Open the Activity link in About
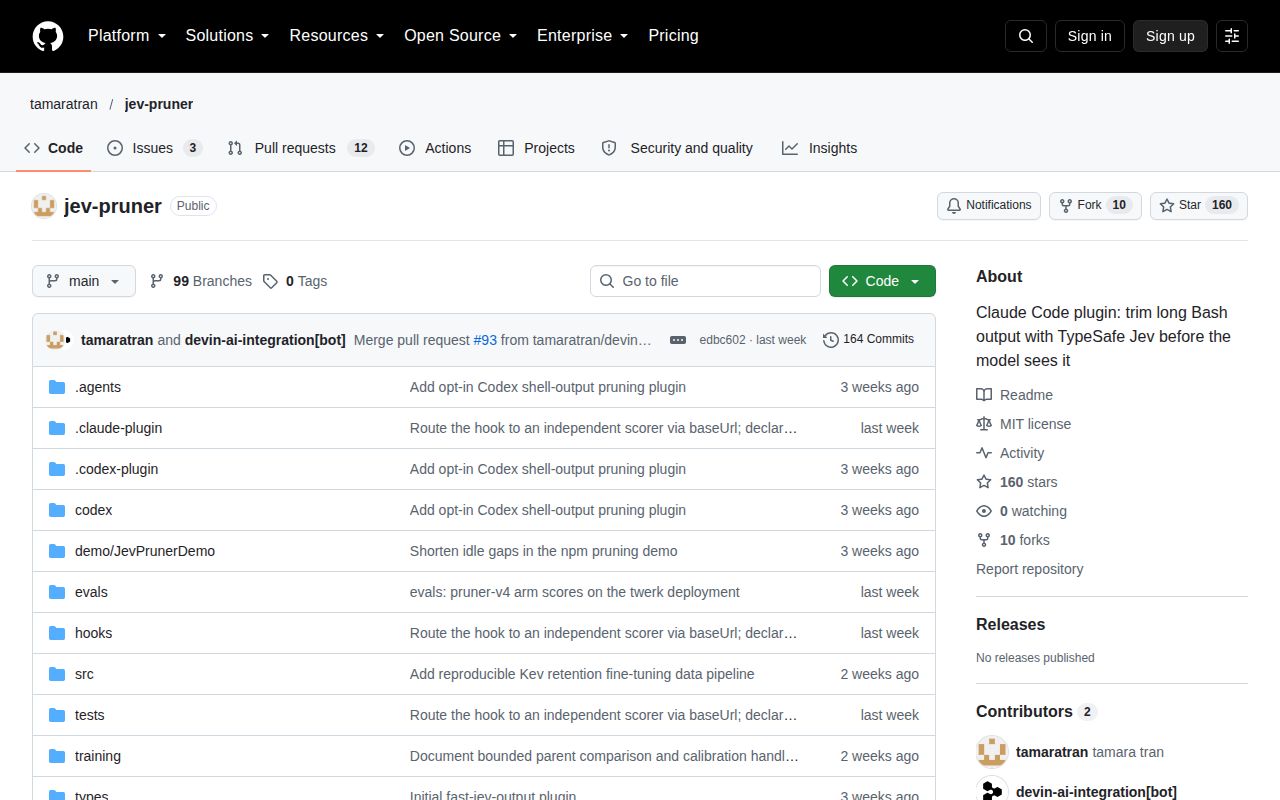Screen dimensions: 1280x800 [x=1011, y=453]
